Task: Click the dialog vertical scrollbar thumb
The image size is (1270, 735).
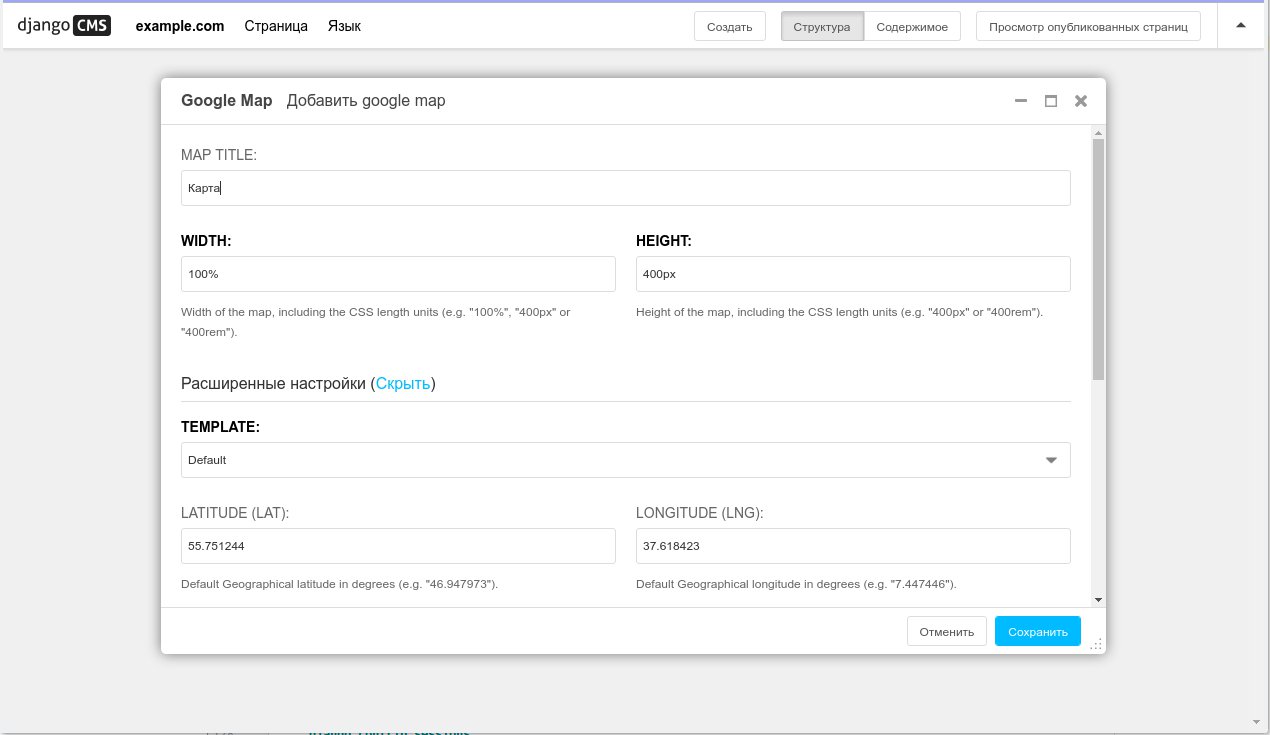Action: 1098,260
